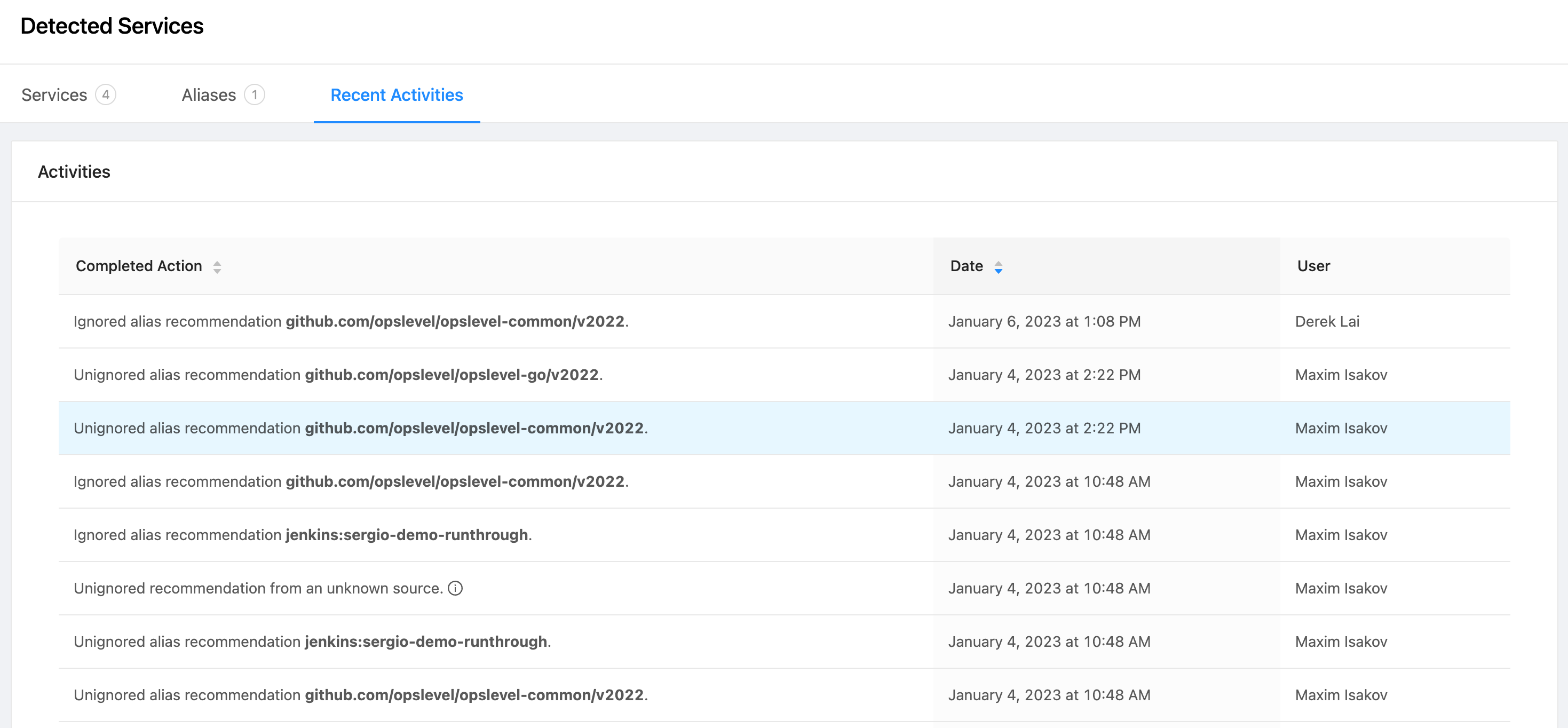Click the 'Unignored alias recommendation jenkins:sergio-demo-runthrough' row
Viewport: 1568px width, 728px height.
pyautogui.click(x=784, y=642)
